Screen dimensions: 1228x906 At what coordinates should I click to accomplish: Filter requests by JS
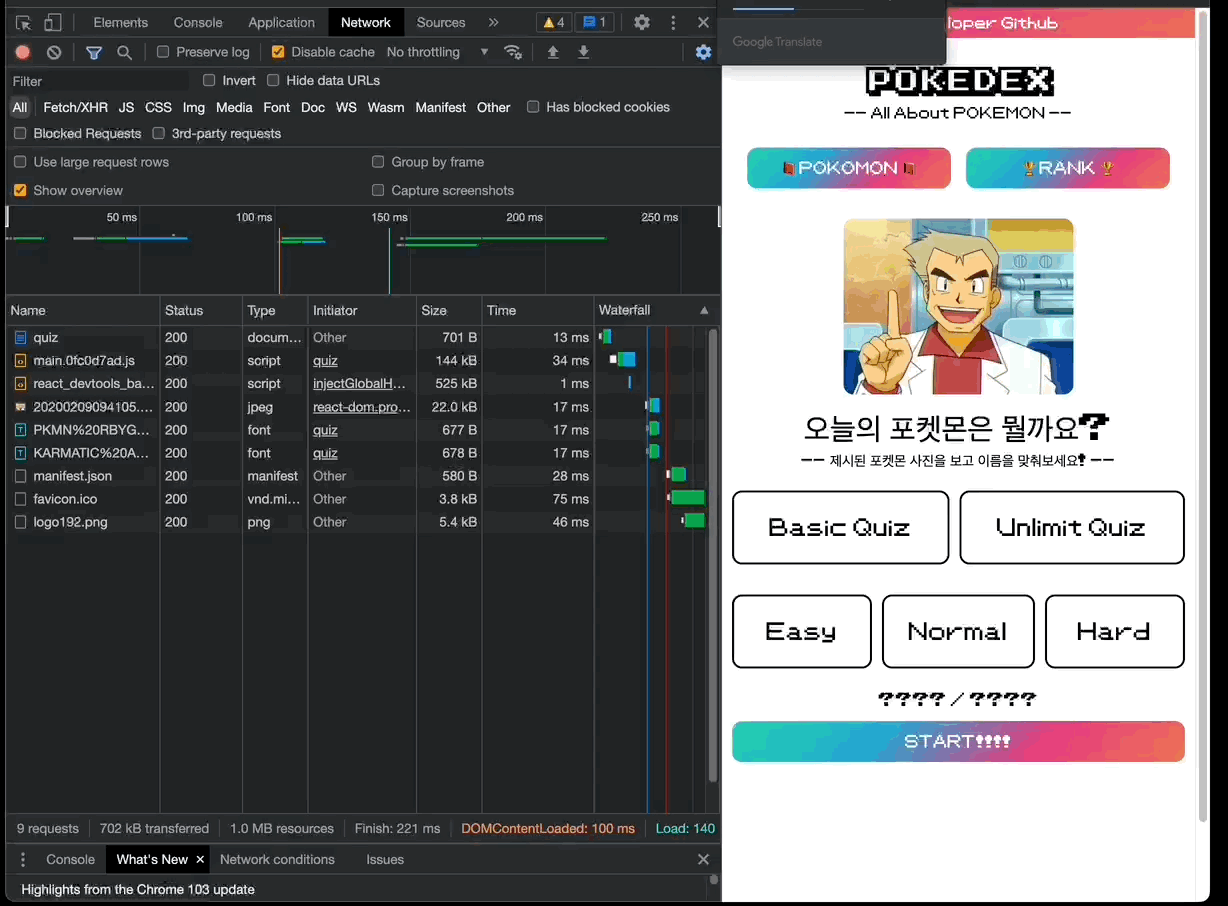pyautogui.click(x=126, y=107)
